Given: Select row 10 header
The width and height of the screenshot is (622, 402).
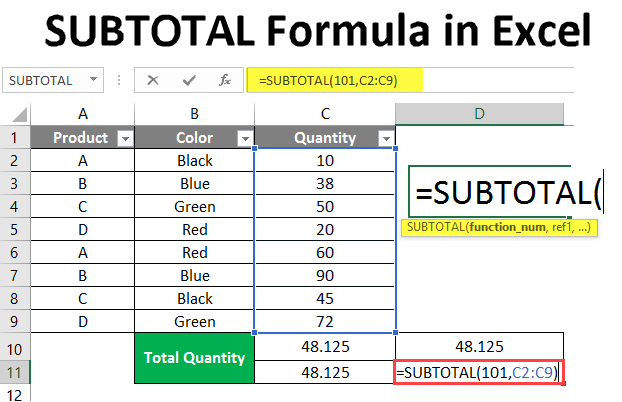Looking at the screenshot, I should tap(15, 347).
